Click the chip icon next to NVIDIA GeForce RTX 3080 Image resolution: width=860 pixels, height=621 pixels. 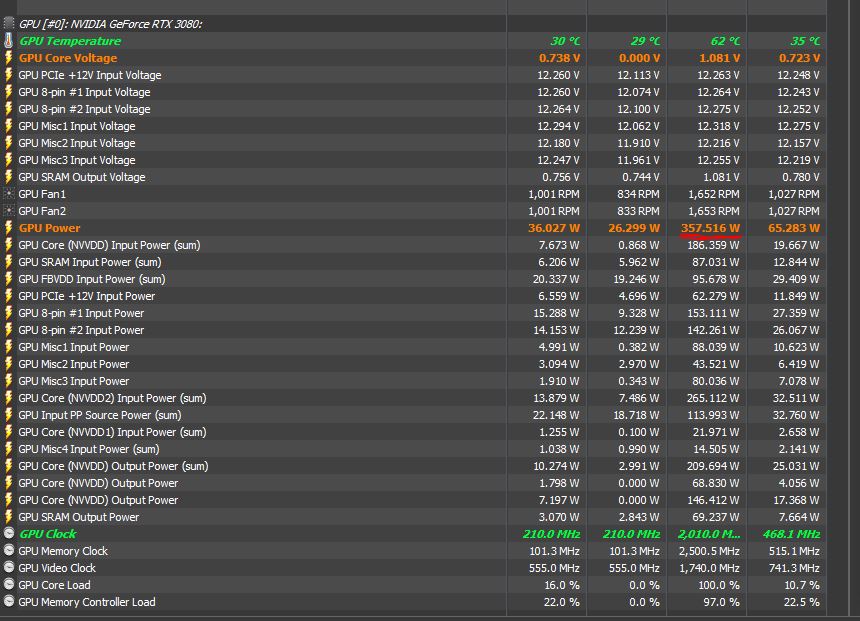pyautogui.click(x=9, y=24)
